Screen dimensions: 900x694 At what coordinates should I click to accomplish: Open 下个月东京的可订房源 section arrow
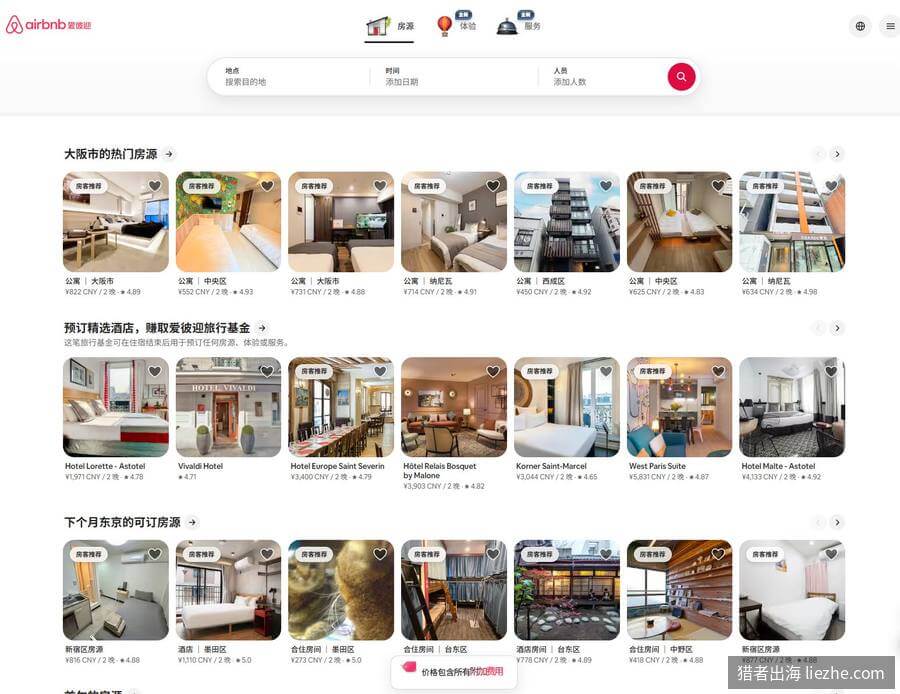(193, 522)
